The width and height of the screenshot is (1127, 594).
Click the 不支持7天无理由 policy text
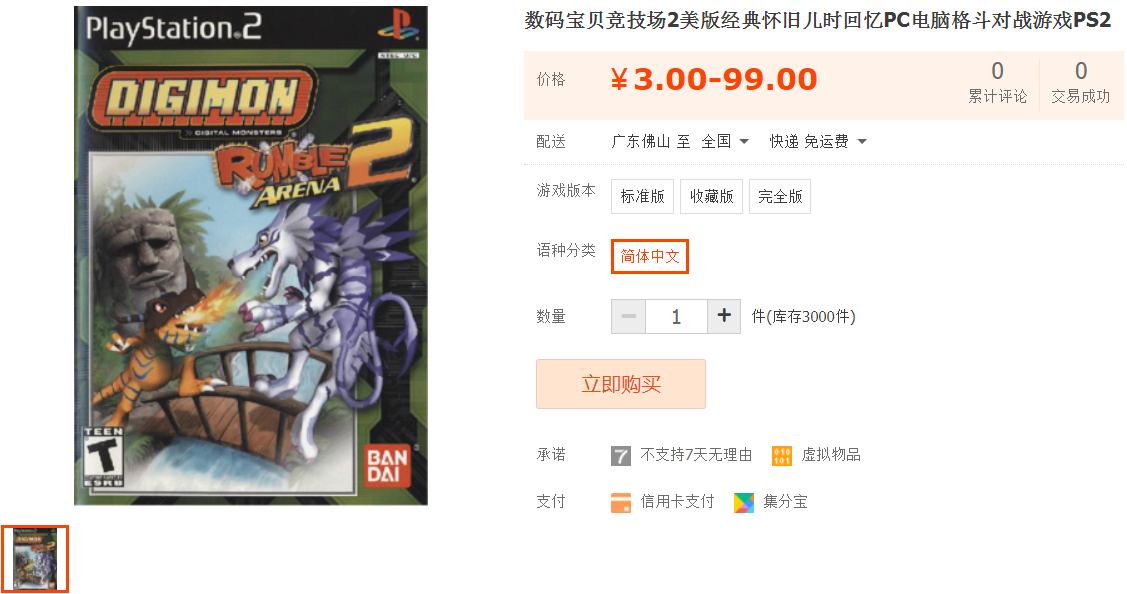(696, 454)
